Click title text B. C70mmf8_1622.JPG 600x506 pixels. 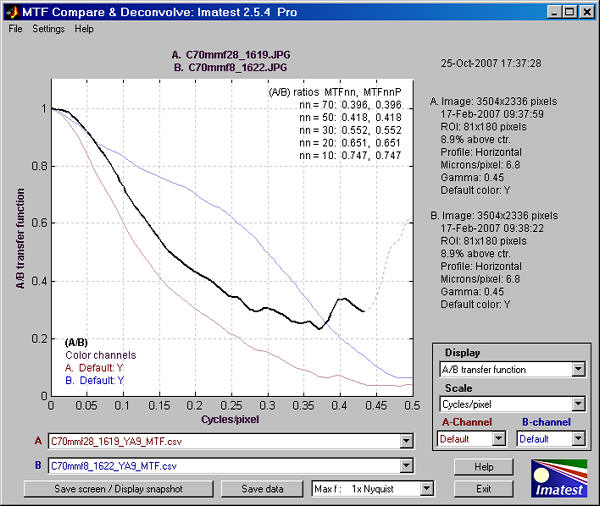tap(230, 67)
